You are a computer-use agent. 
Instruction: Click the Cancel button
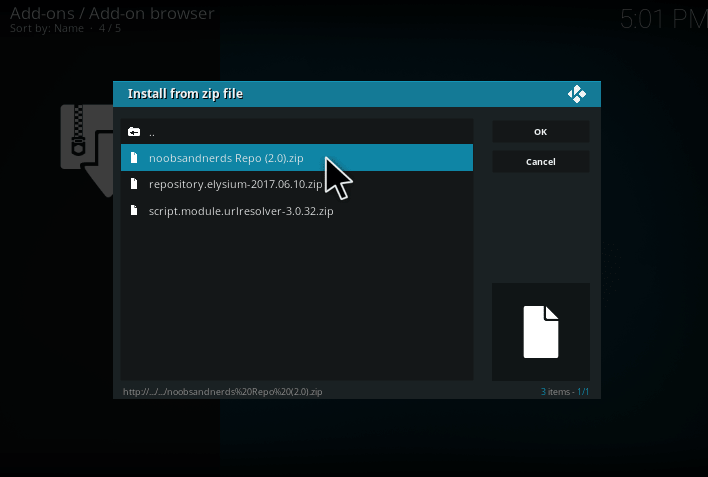(540, 162)
